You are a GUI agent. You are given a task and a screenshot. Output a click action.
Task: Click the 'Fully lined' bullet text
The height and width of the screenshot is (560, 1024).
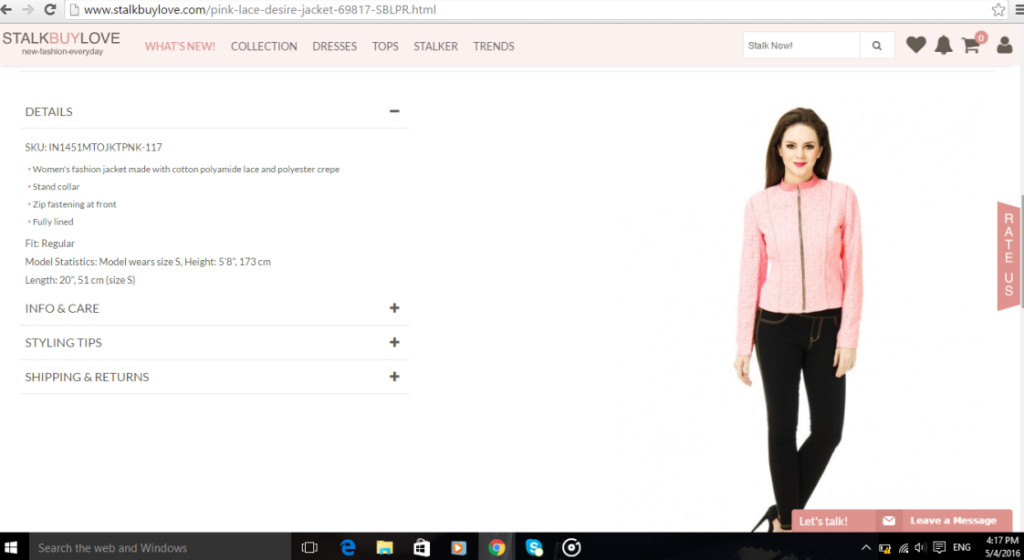click(x=53, y=222)
